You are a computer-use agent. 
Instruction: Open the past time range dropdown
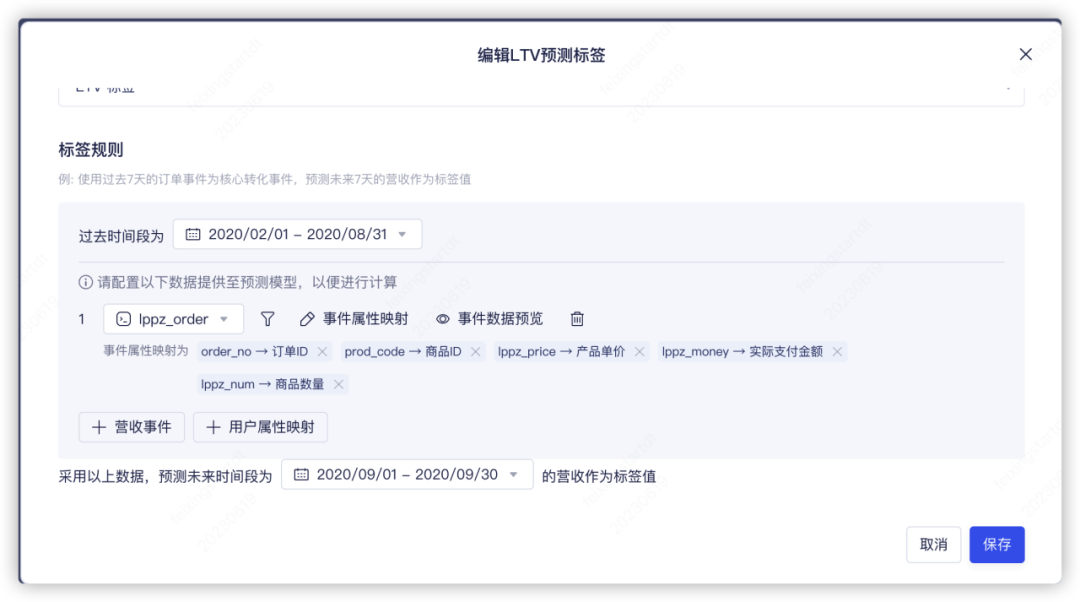[402, 234]
